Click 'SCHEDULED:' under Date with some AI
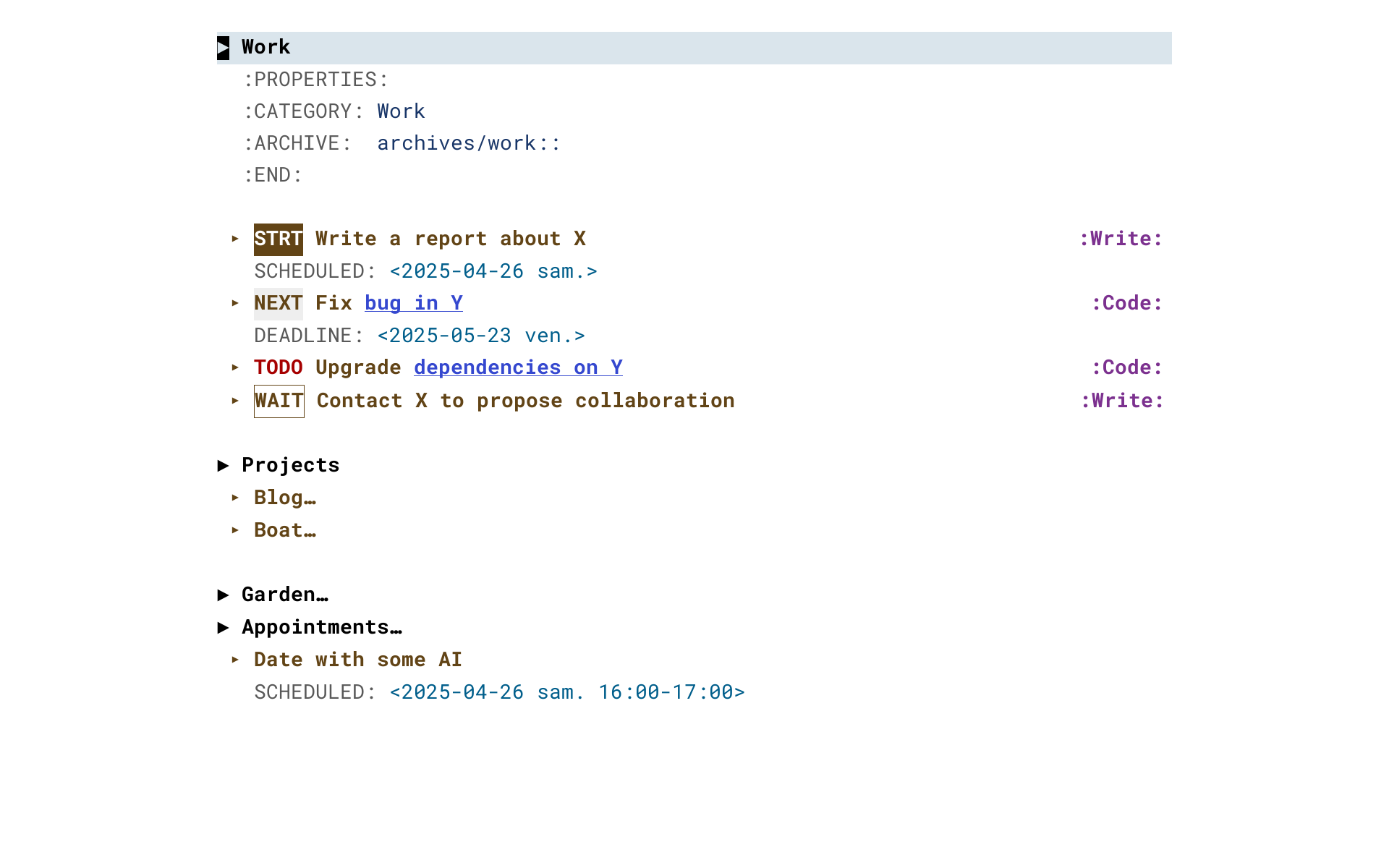The width and height of the screenshot is (1389, 868). (315, 693)
